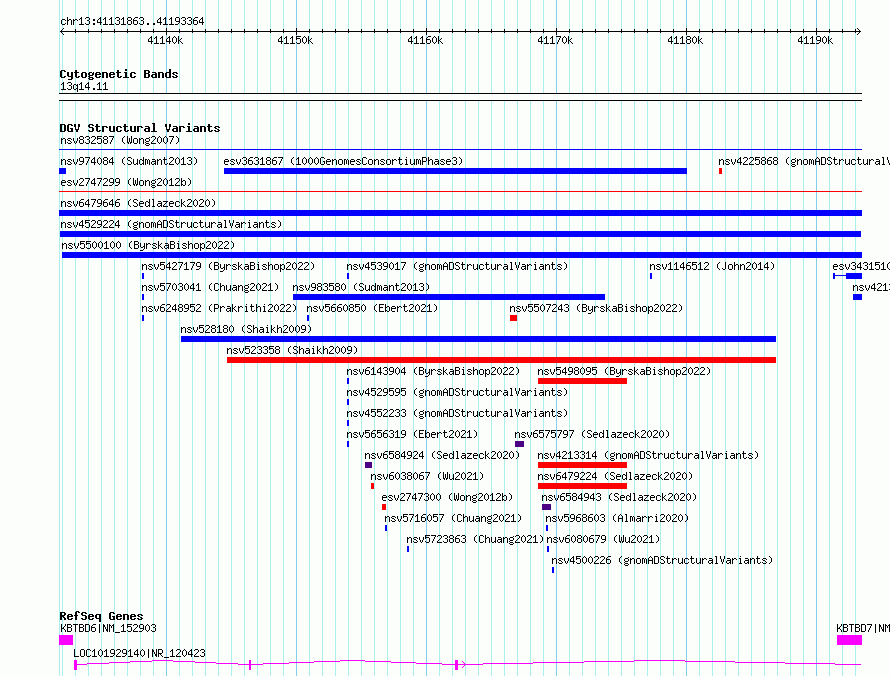Viewport: 890px width, 676px height.
Task: Click the nsv5498095 red bar
Action: pyautogui.click(x=582, y=381)
